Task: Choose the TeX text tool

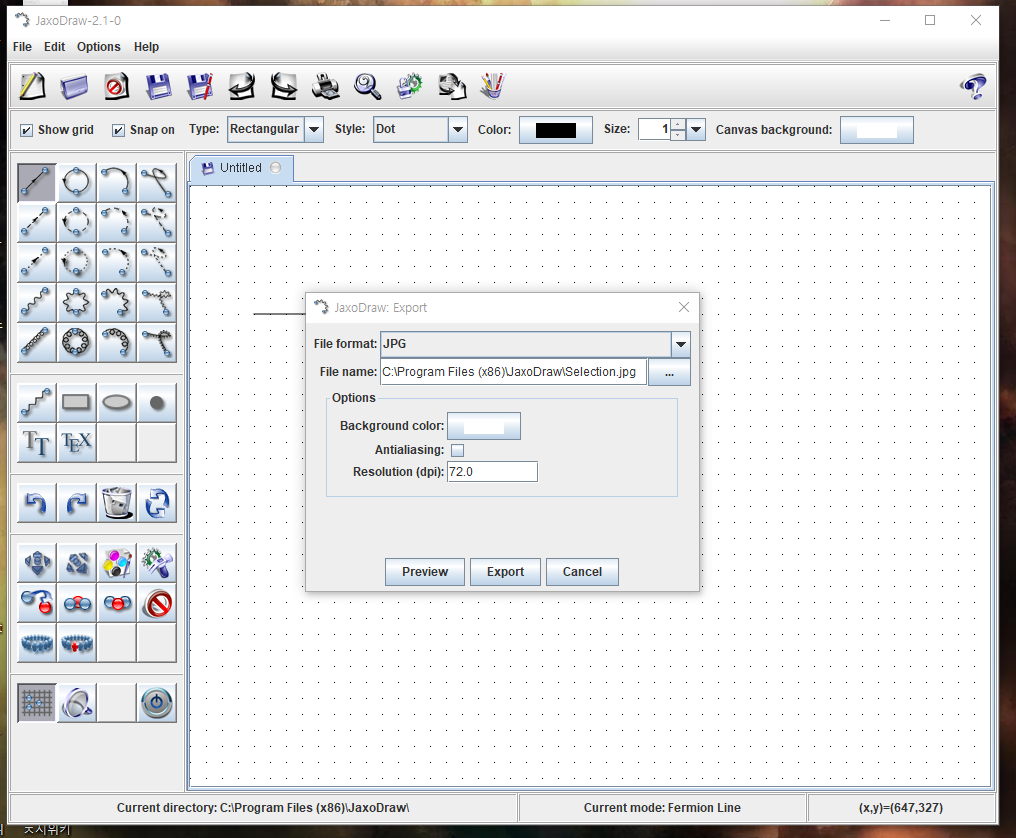Action: [77, 442]
